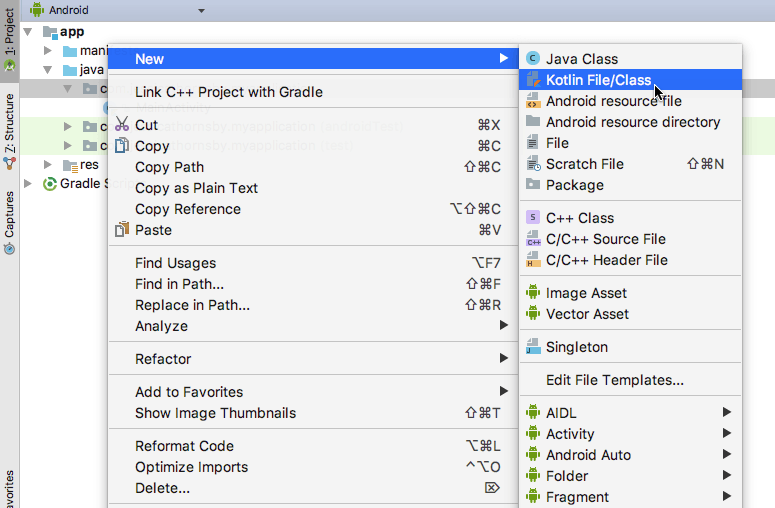Select the java folder in project tree
This screenshot has height=508, width=775.
point(91,70)
